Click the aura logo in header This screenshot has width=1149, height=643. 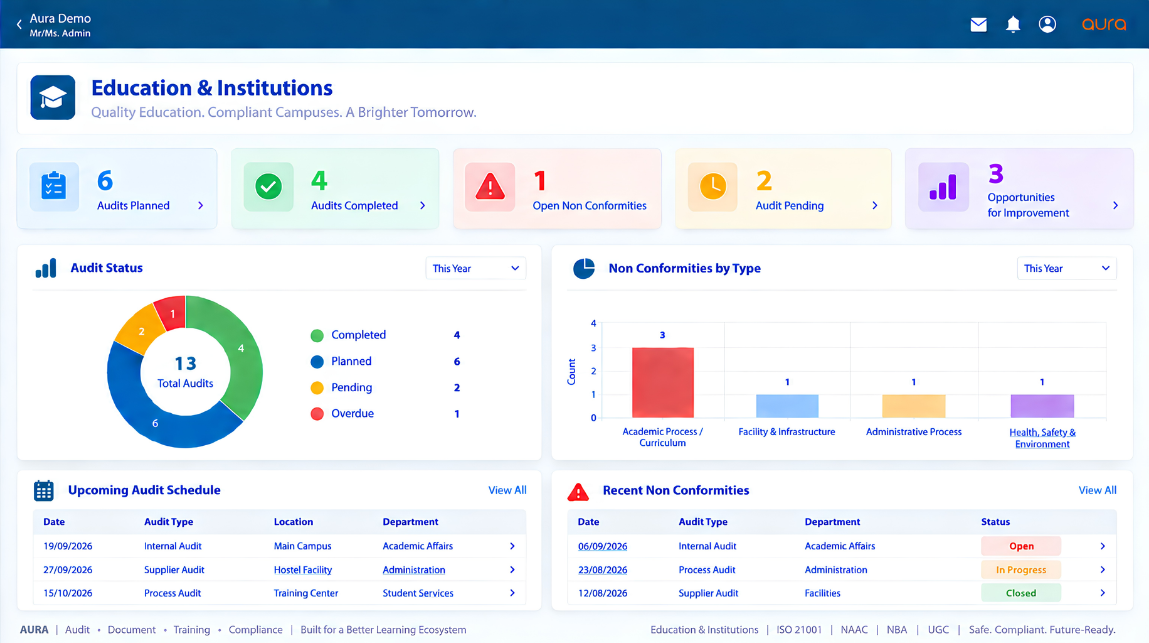[1104, 24]
